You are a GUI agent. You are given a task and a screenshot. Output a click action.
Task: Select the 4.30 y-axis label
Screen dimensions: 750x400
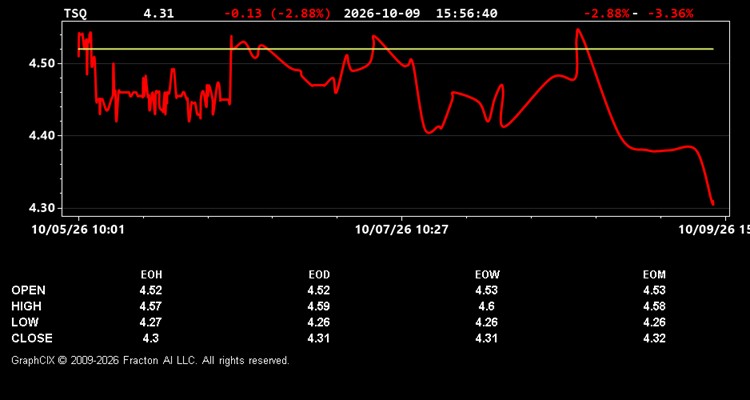[42, 209]
